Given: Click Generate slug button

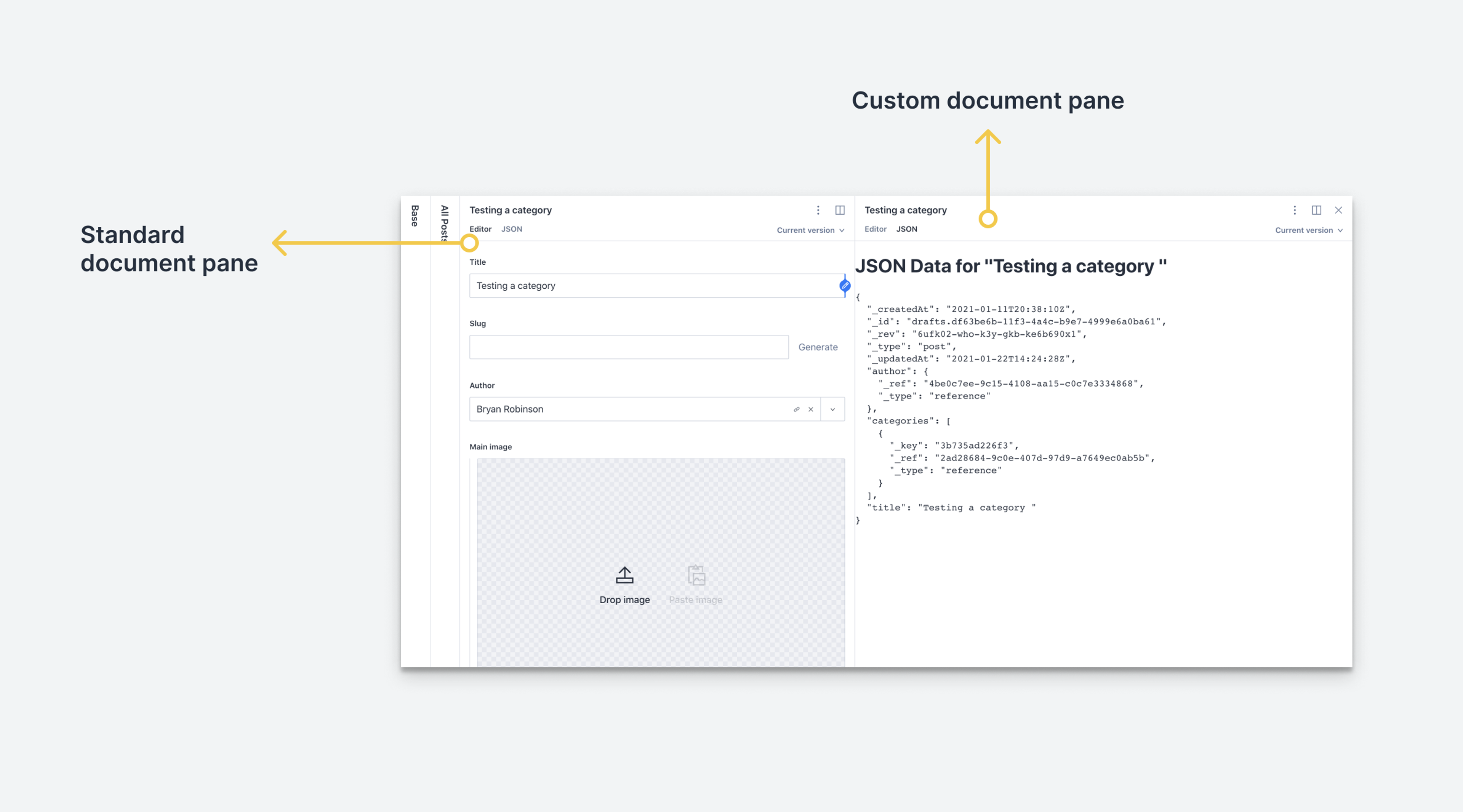Looking at the screenshot, I should (817, 347).
